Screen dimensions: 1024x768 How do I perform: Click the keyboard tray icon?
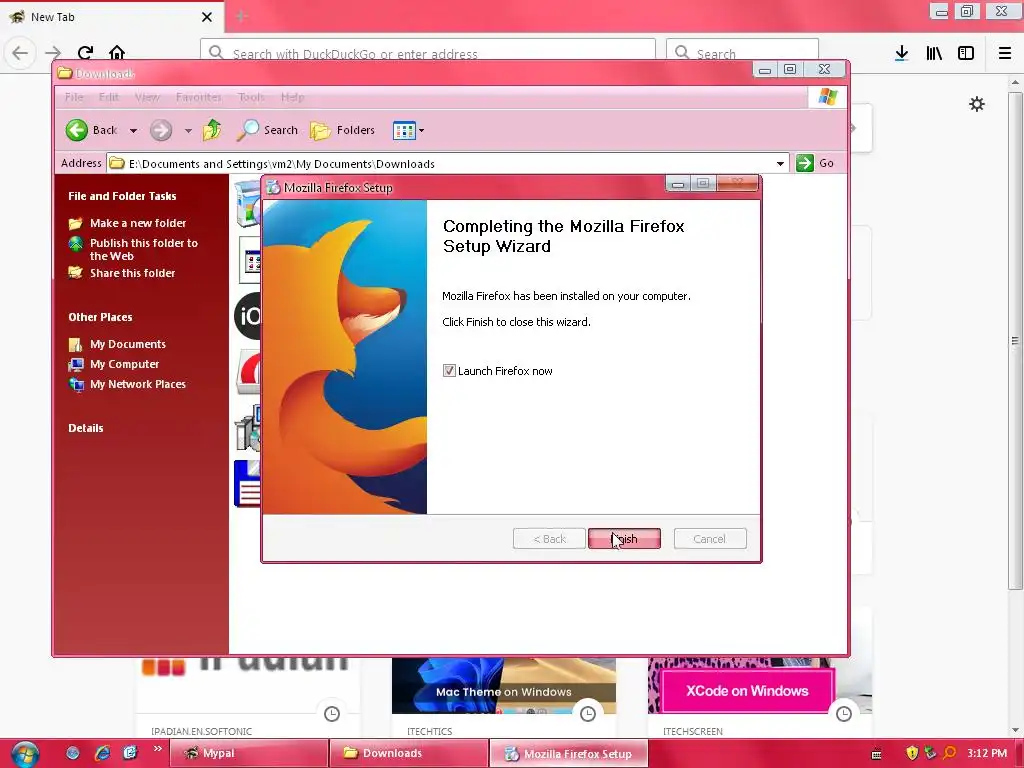pyautogui.click(x=876, y=754)
